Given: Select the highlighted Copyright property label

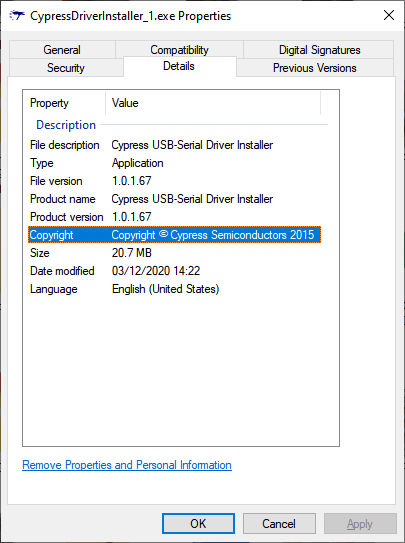Looking at the screenshot, I should 51,235.
